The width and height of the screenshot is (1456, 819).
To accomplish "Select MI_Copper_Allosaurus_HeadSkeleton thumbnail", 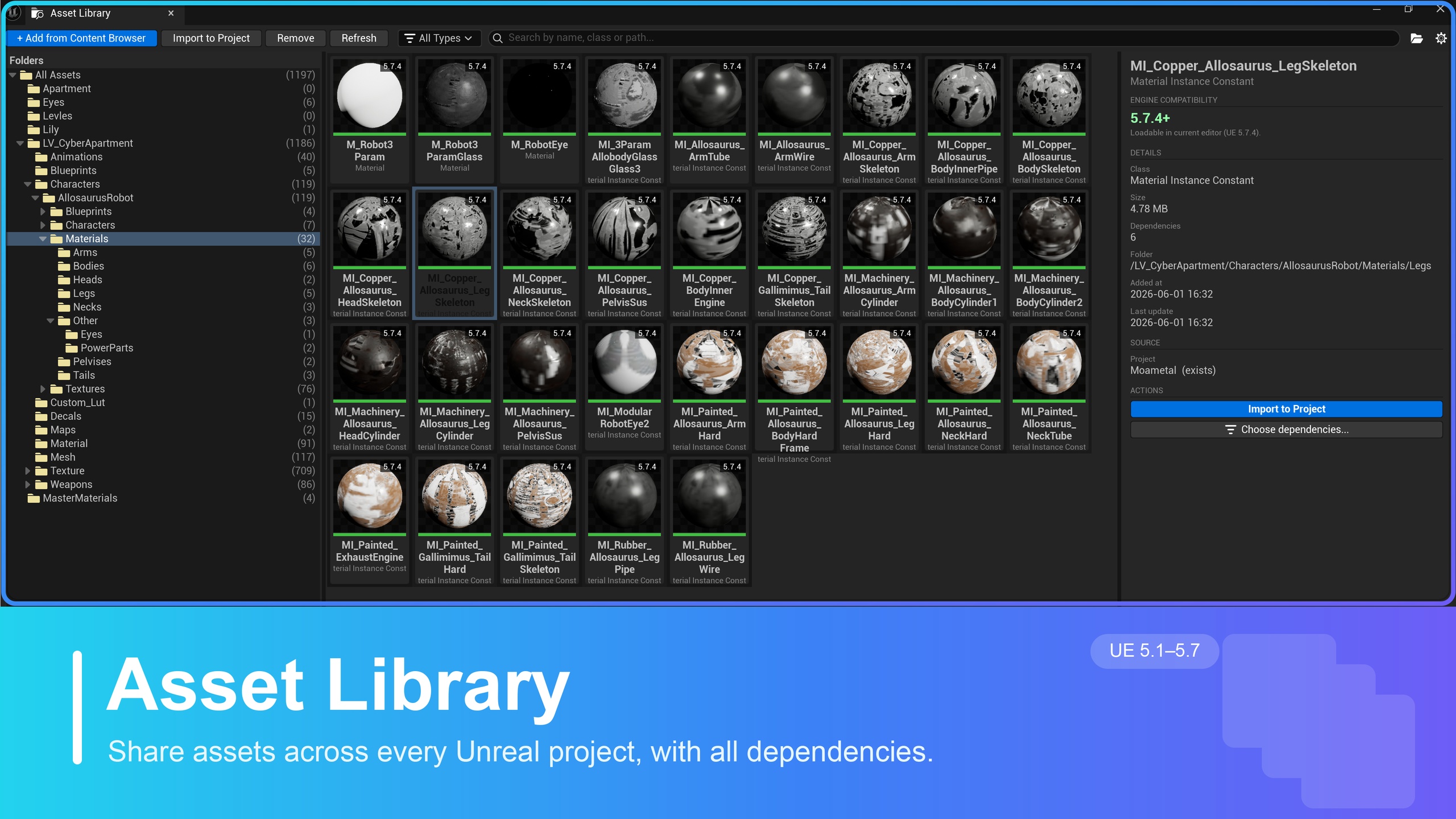I will 370,229.
